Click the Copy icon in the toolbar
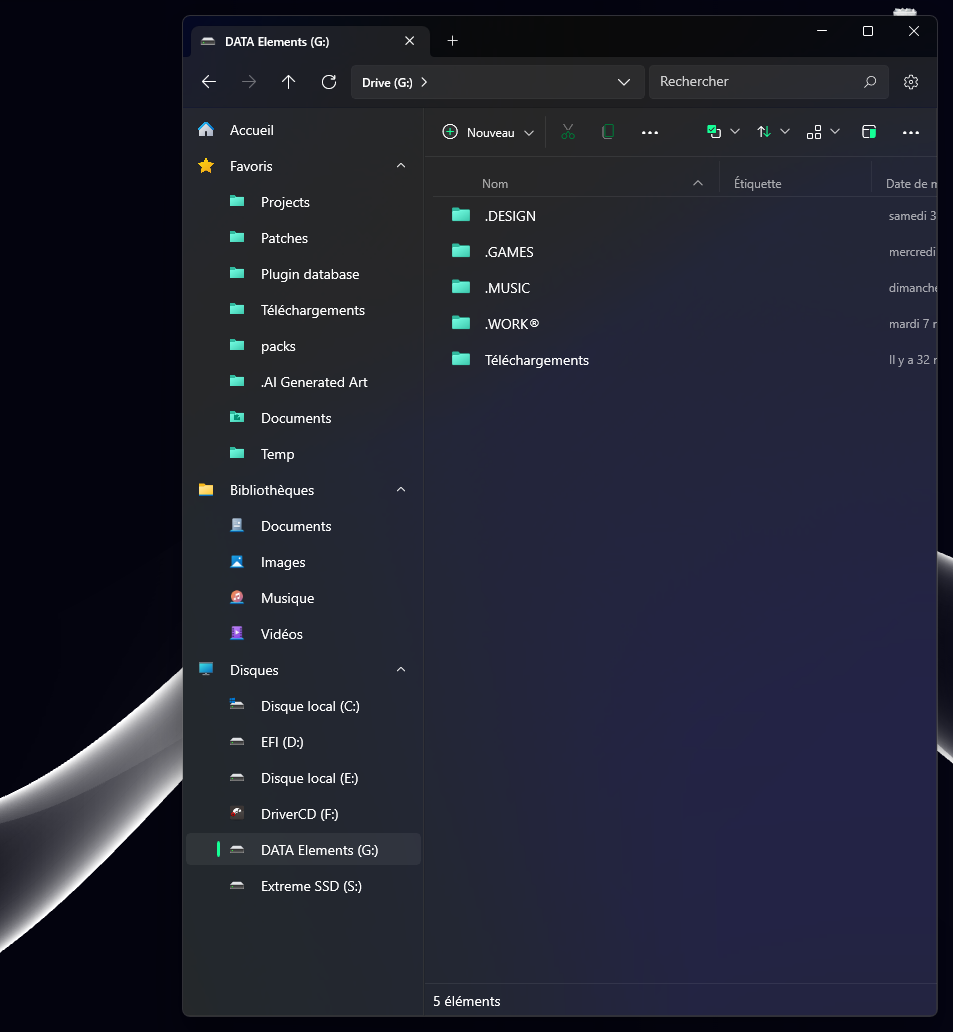953x1032 pixels. coord(608,131)
